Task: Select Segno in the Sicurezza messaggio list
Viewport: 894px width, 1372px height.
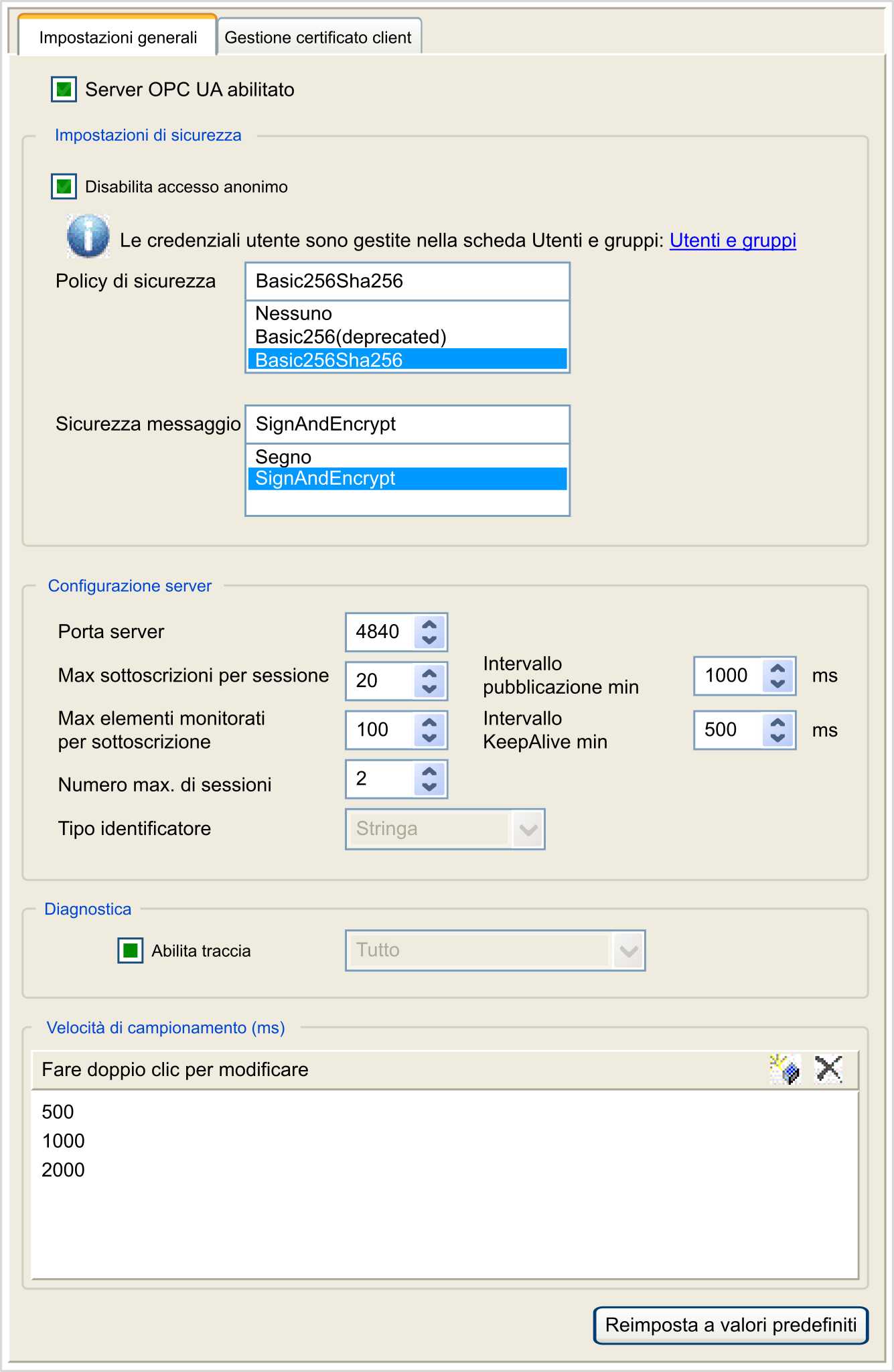Action: pyautogui.click(x=284, y=457)
